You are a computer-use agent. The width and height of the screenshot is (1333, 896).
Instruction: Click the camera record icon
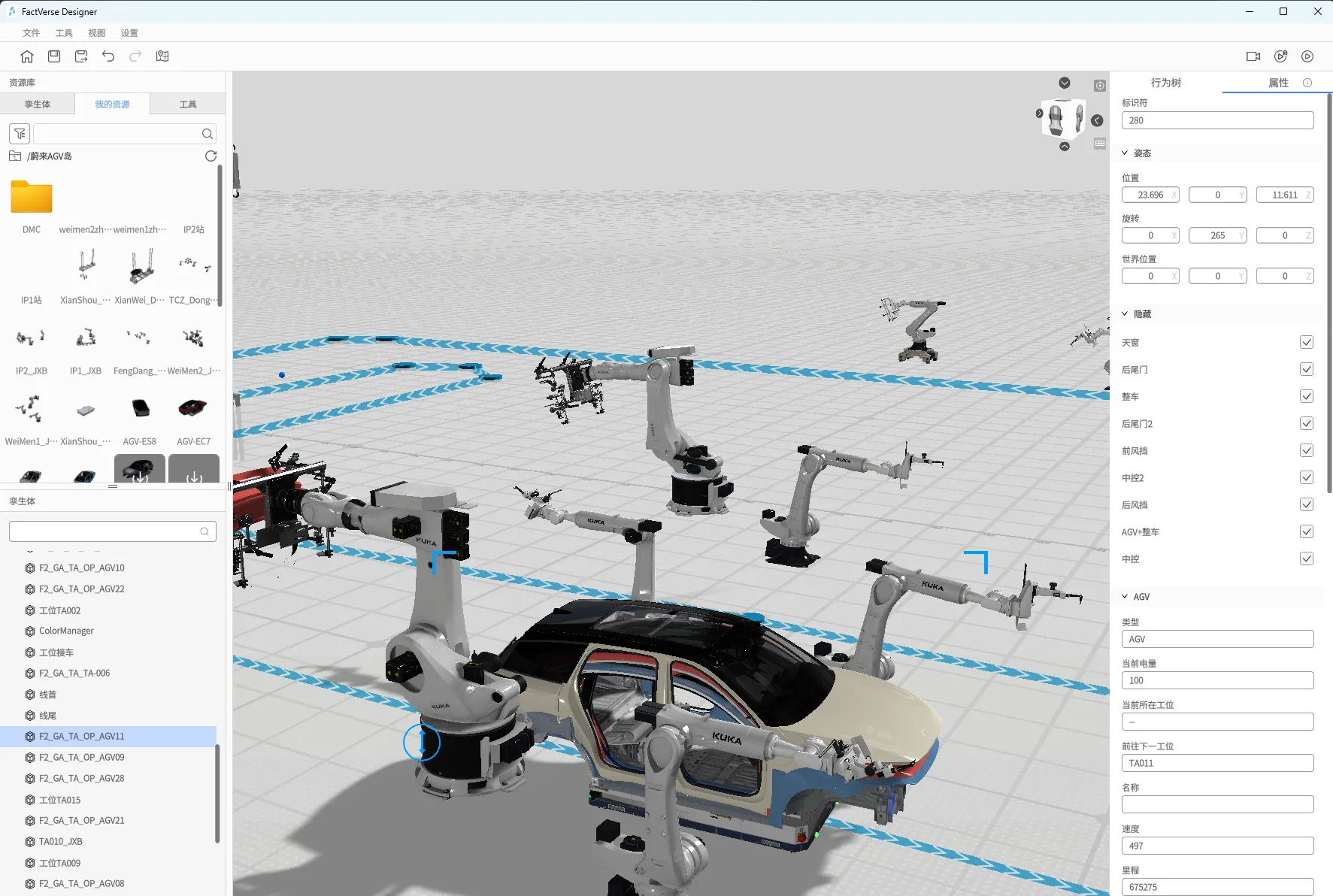point(1253,56)
